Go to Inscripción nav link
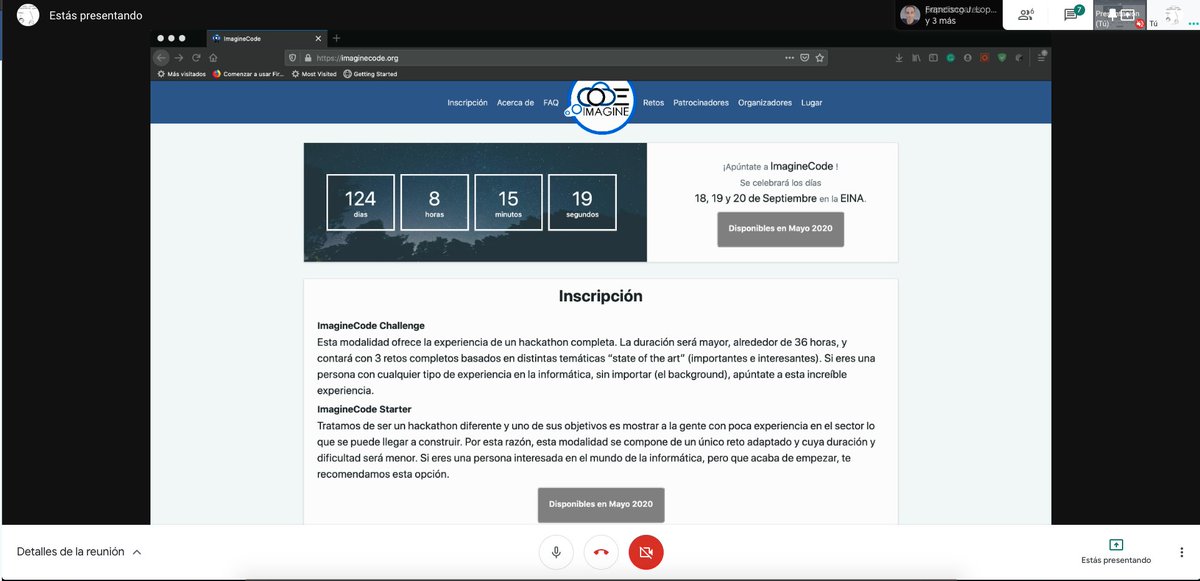 click(x=467, y=102)
